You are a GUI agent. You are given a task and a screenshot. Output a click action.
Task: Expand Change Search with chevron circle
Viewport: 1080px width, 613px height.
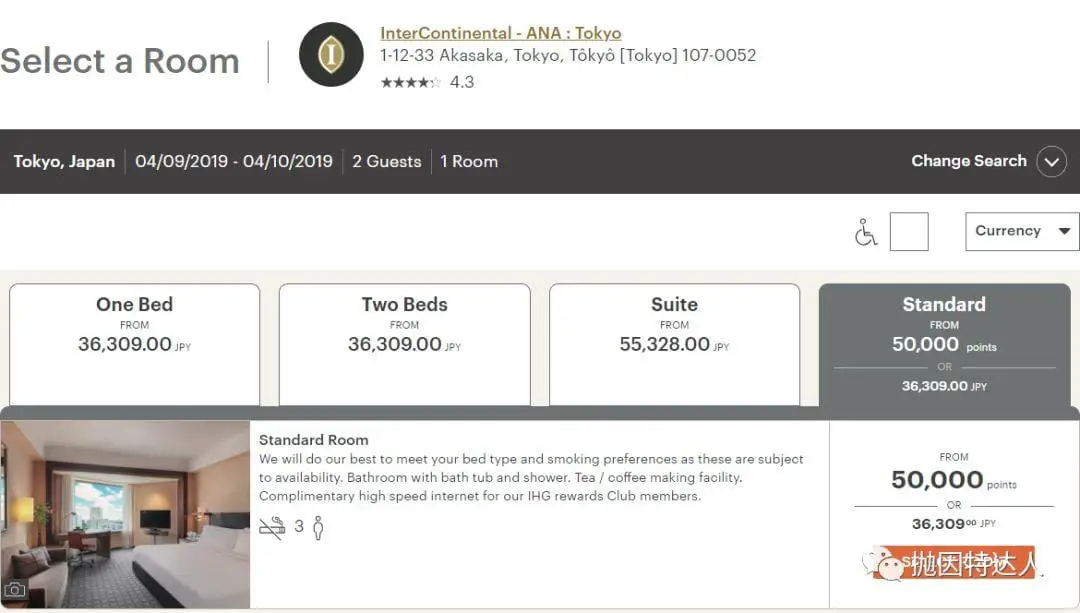click(1051, 161)
